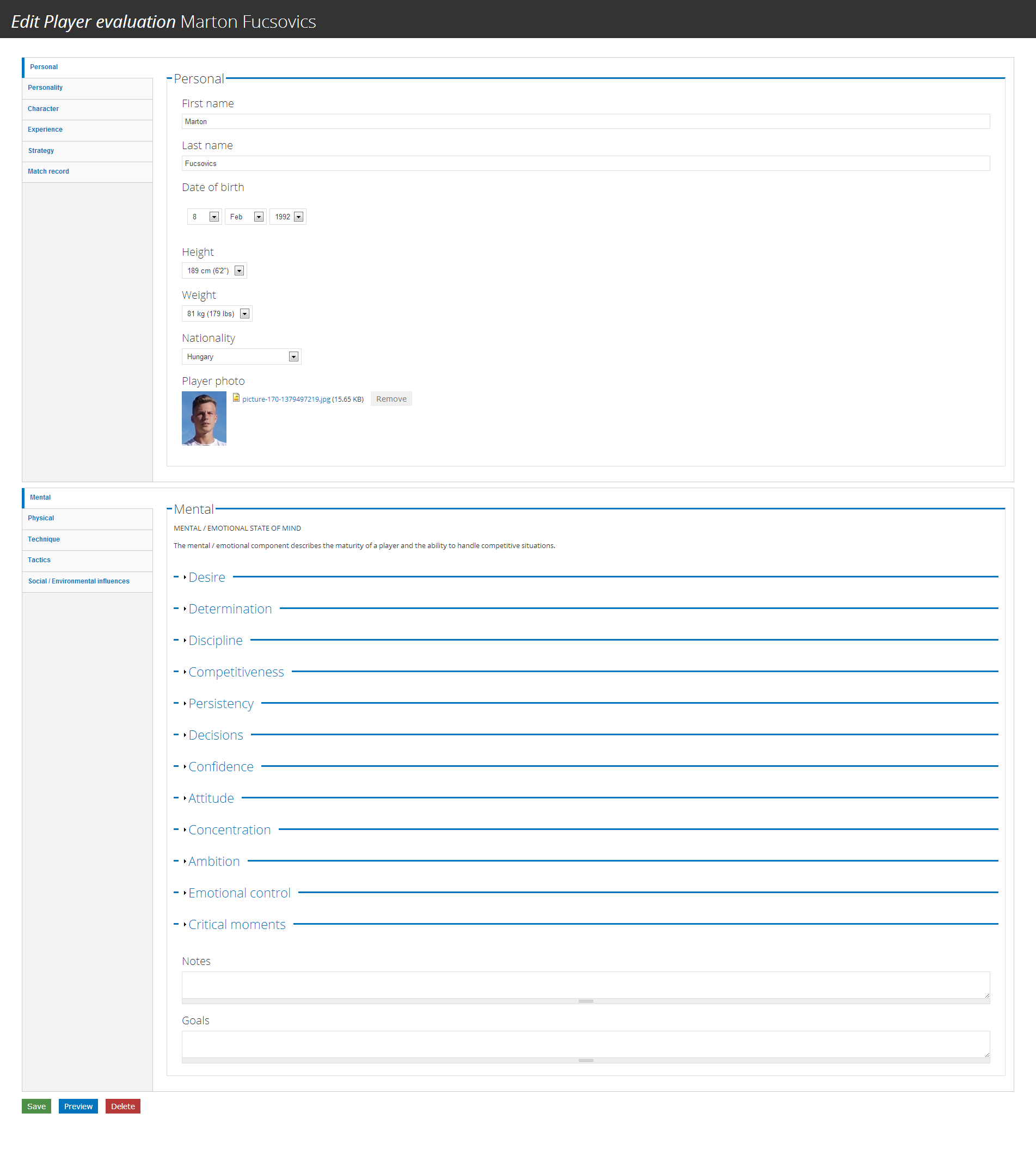Delete the player evaluation
Viewport: 1036px width, 1150px height.
click(123, 1107)
